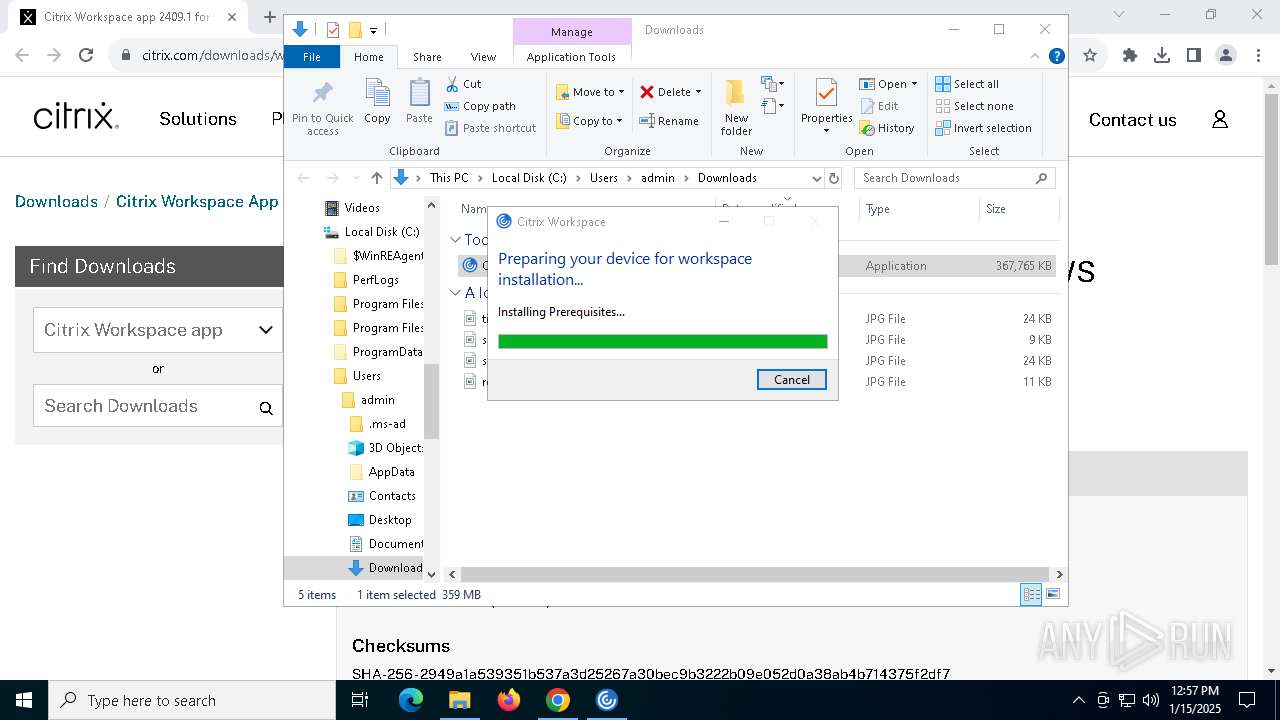
Task: Open Firefox from the taskbar
Action: 509,700
